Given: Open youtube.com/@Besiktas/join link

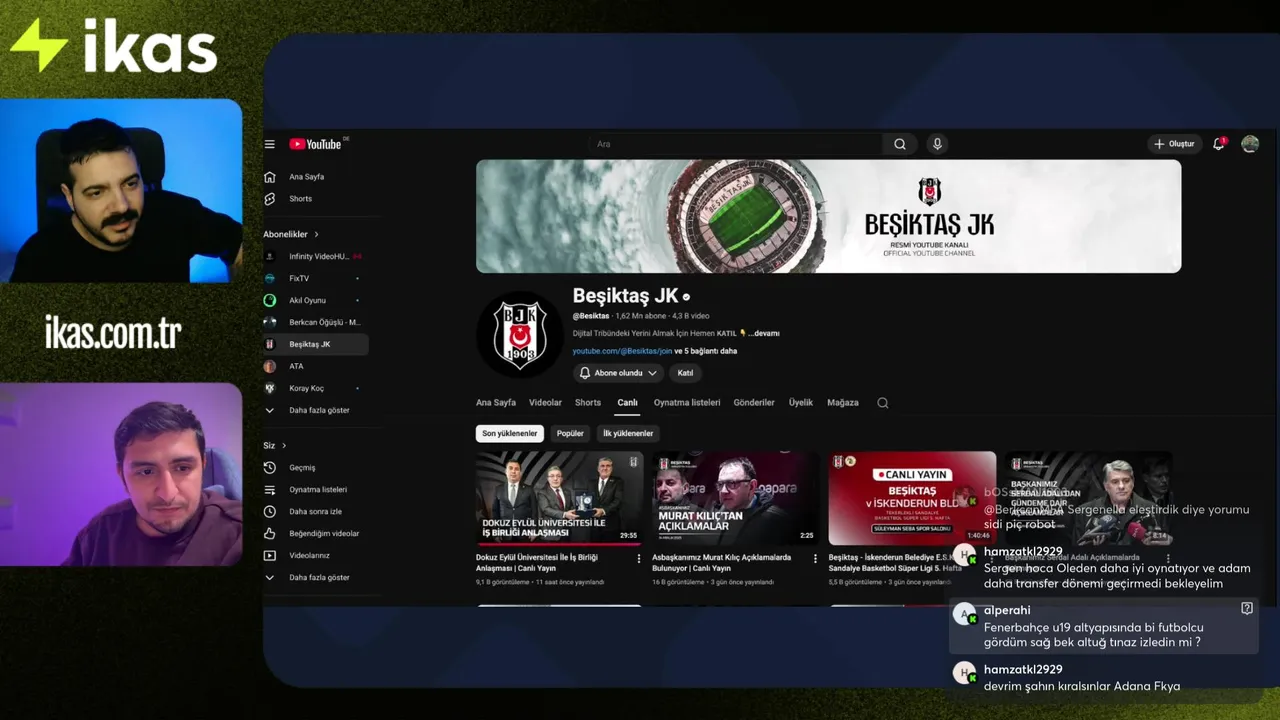Looking at the screenshot, I should tap(622, 351).
